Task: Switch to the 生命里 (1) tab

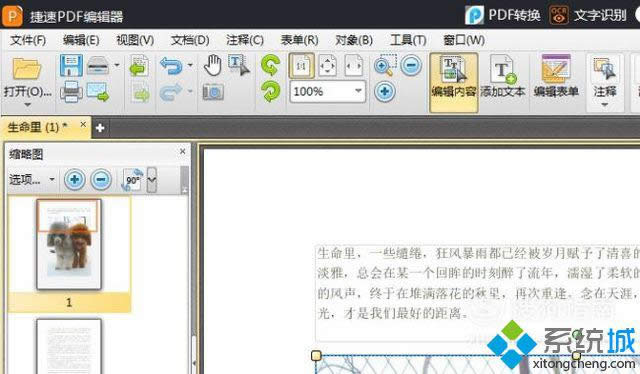Action: click(x=38, y=127)
